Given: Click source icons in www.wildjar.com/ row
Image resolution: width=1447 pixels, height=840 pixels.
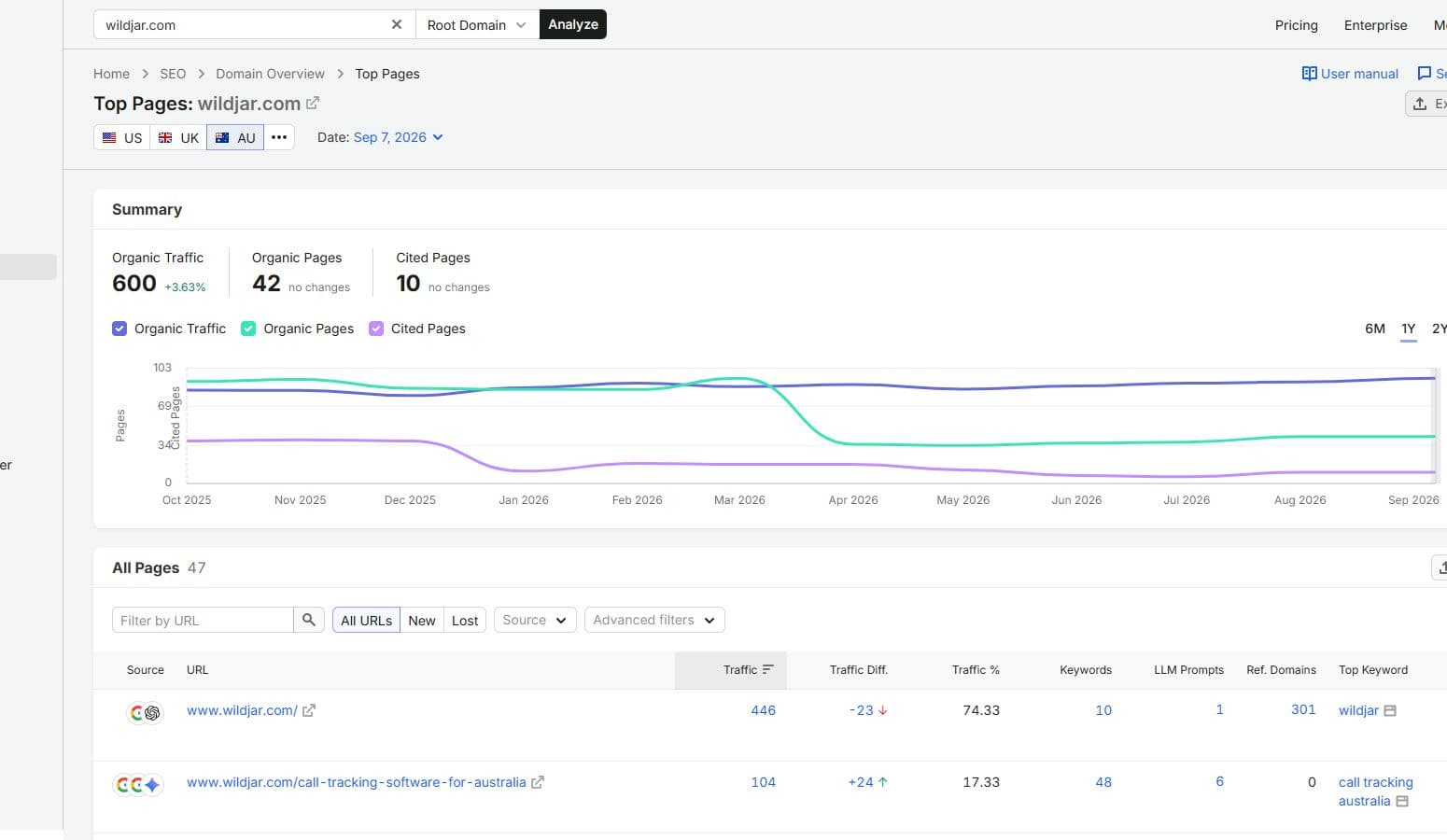Looking at the screenshot, I should click(145, 712).
